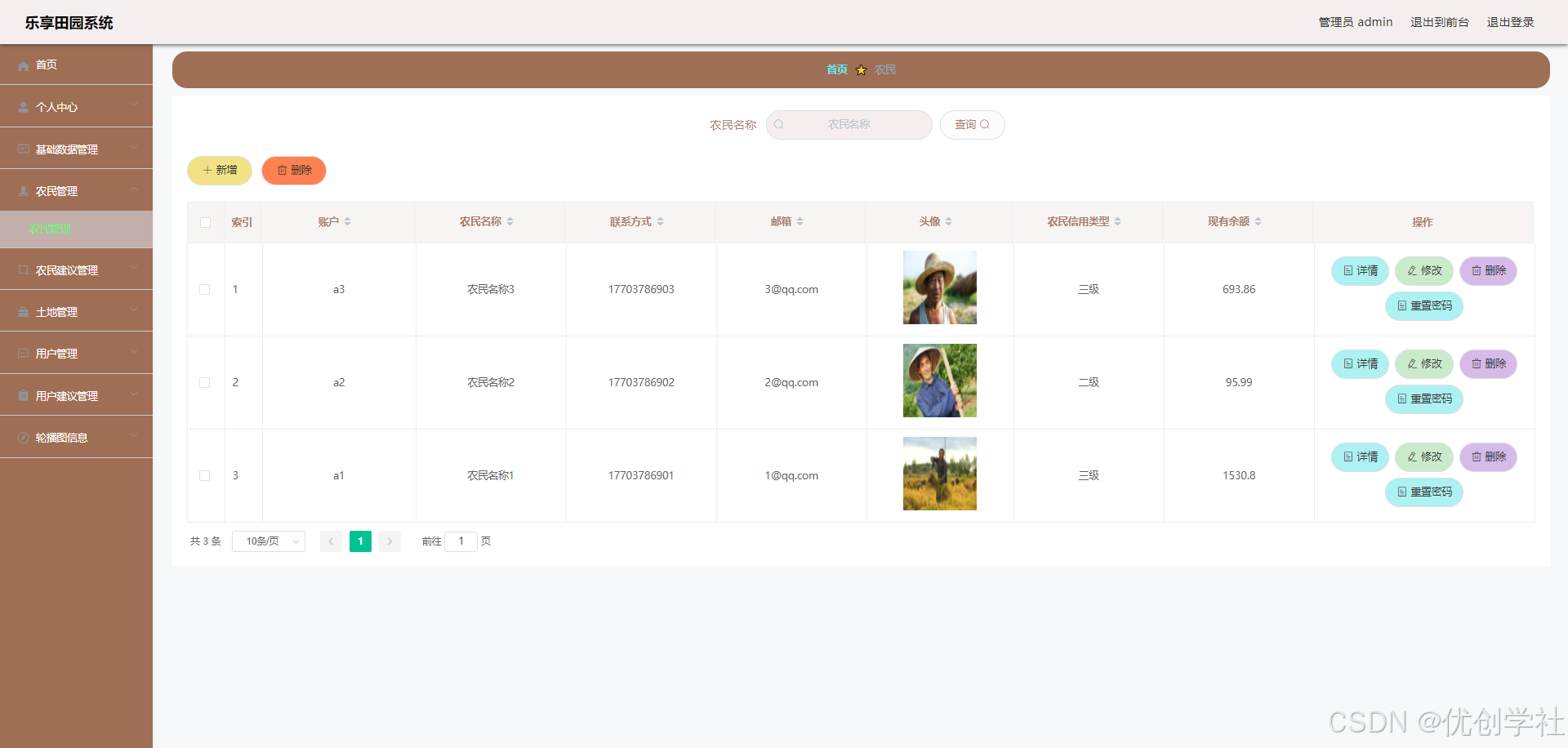The height and width of the screenshot is (748, 1568).
Task: Sort by 账户 column arrows
Action: [348, 221]
